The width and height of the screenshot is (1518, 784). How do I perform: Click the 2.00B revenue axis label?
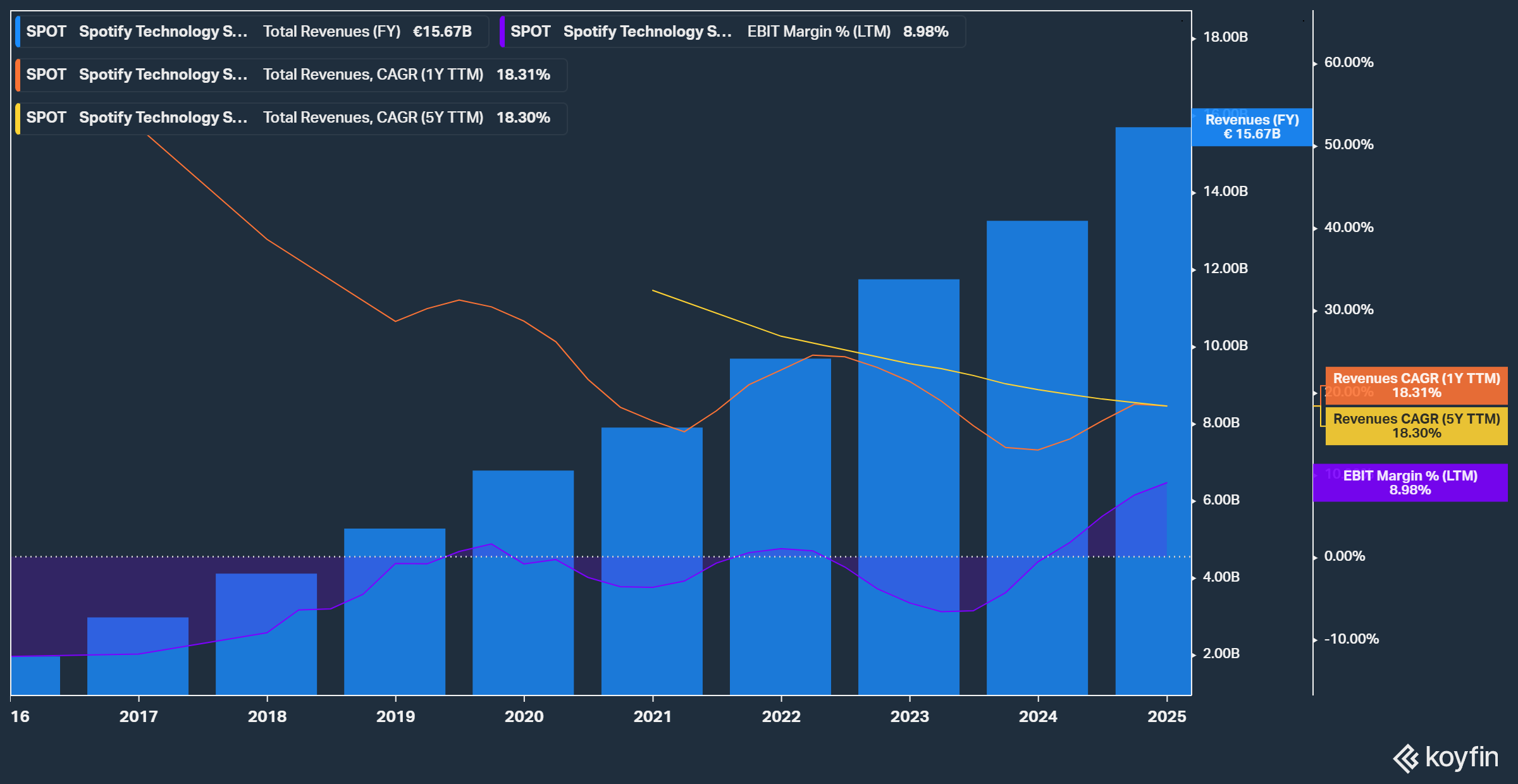[1221, 653]
